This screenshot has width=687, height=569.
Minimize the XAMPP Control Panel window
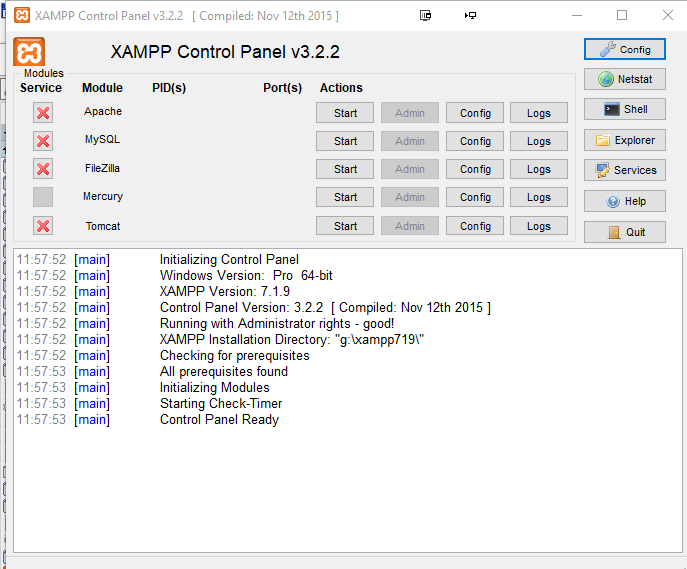[x=577, y=15]
